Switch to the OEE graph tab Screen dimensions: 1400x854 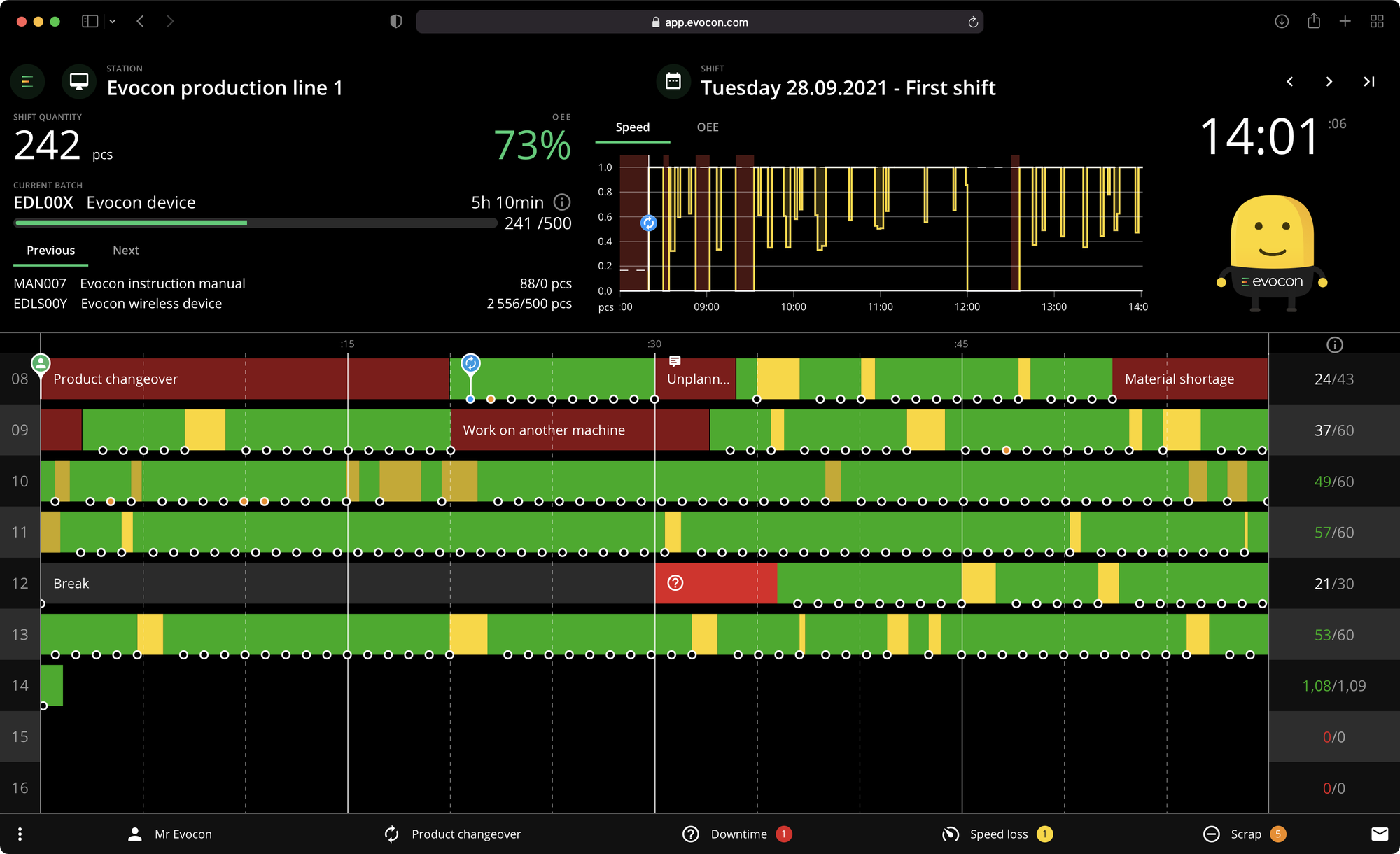click(707, 127)
